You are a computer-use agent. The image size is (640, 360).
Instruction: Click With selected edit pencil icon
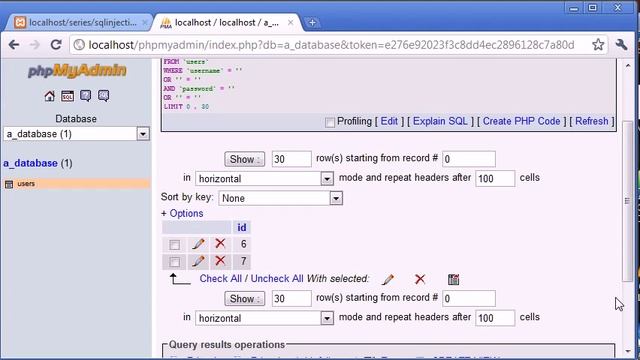click(388, 280)
